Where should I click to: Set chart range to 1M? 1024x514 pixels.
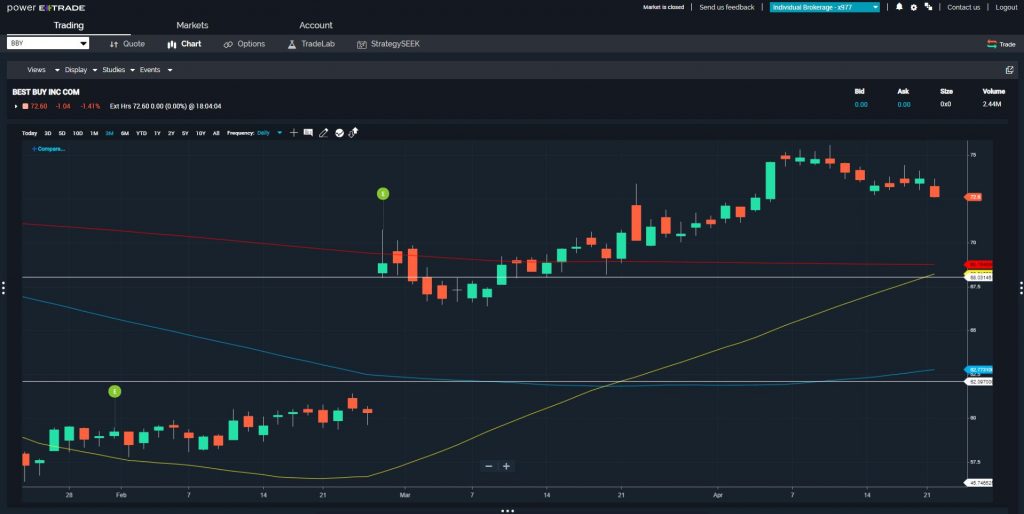tap(94, 133)
